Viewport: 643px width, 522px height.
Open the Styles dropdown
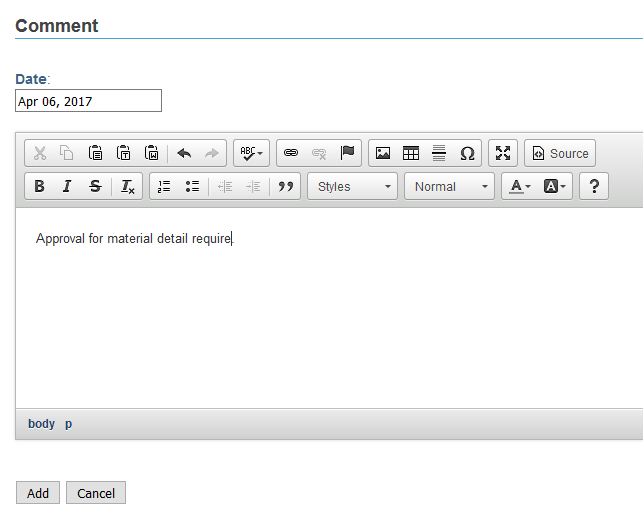(353, 186)
